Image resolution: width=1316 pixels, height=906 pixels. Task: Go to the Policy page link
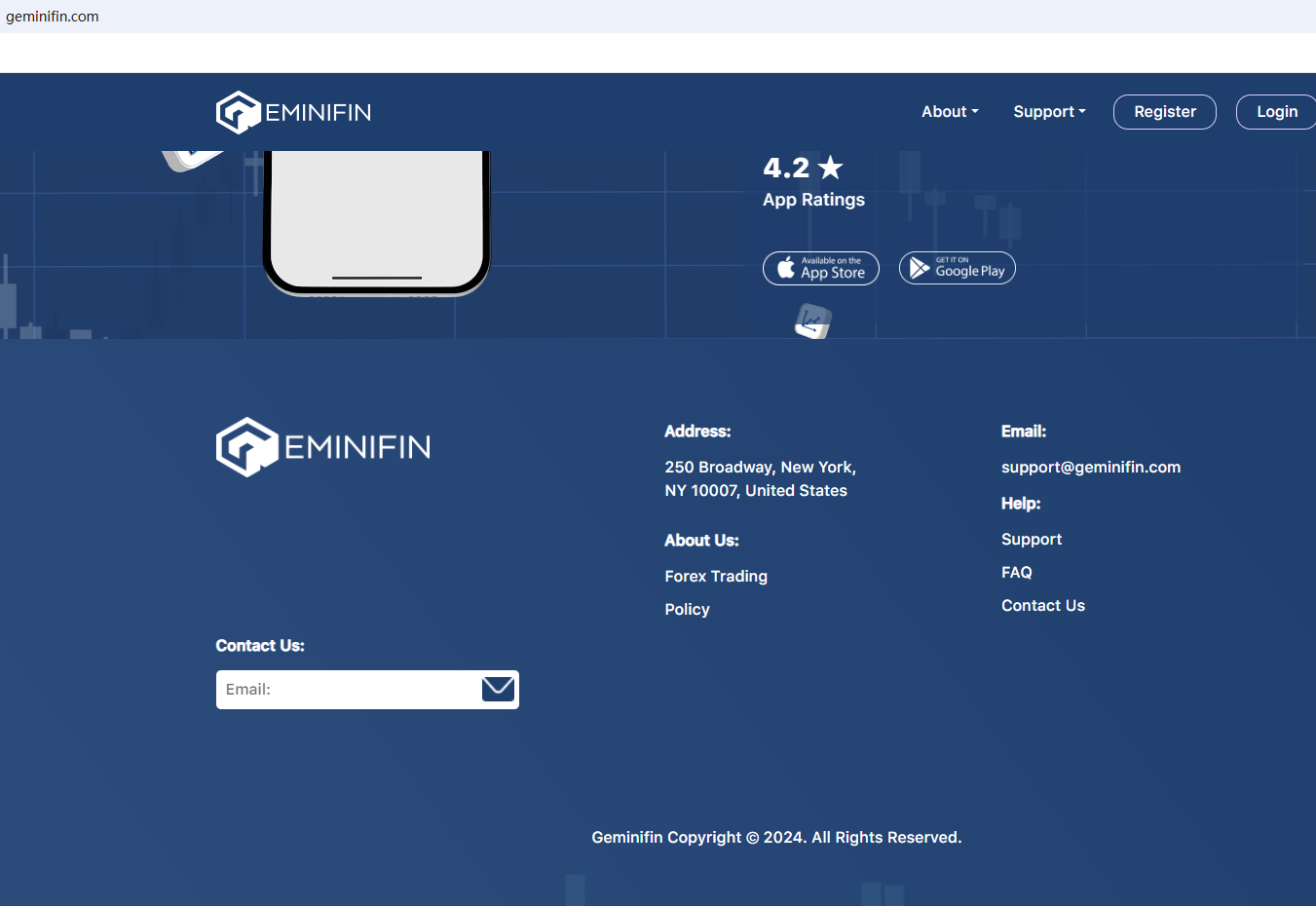point(687,610)
